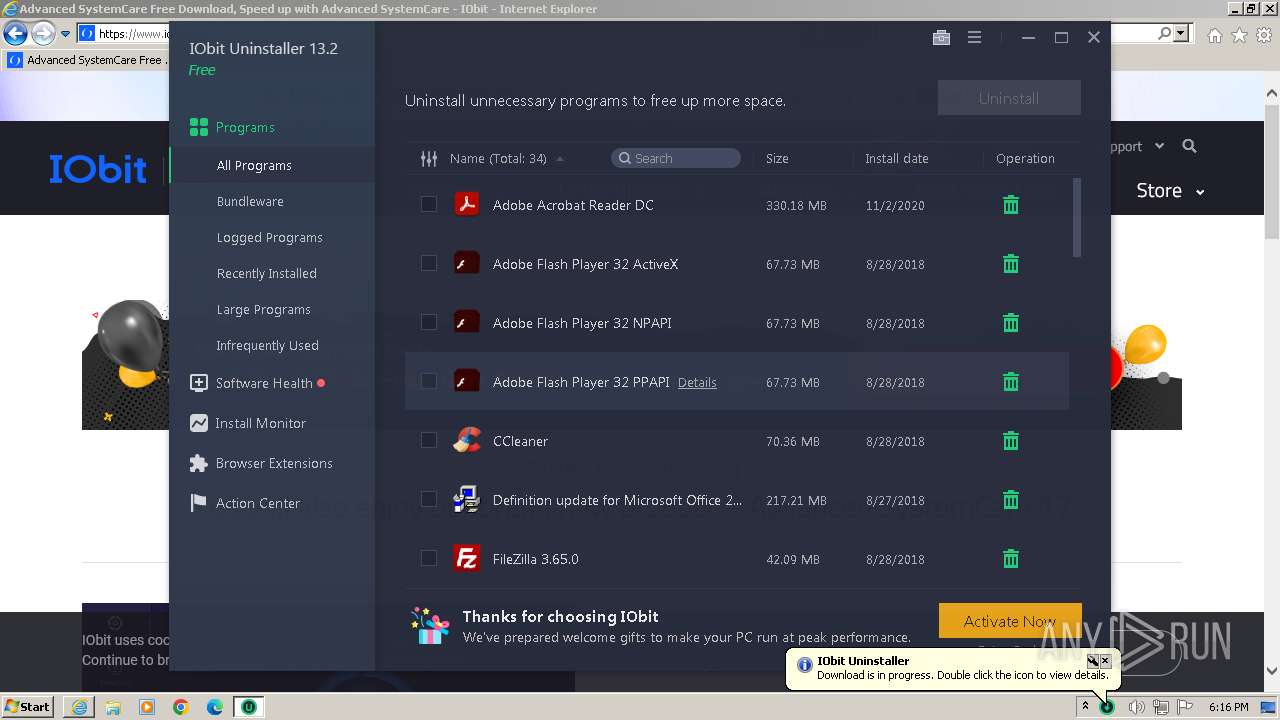Screen dimensions: 1280x720
Task: Check the Adobe Acrobat Reader DC checkbox
Action: point(429,204)
